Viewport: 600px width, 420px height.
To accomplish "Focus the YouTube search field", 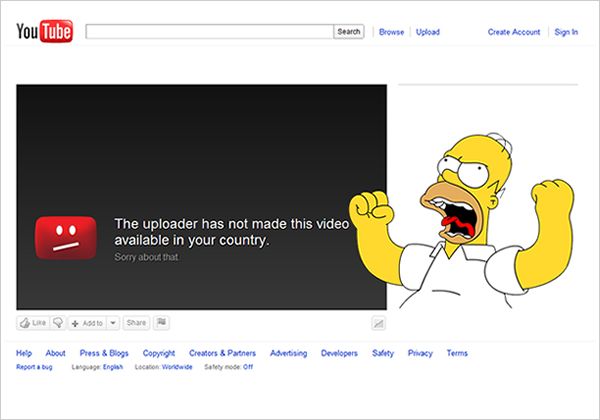I will click(x=209, y=32).
